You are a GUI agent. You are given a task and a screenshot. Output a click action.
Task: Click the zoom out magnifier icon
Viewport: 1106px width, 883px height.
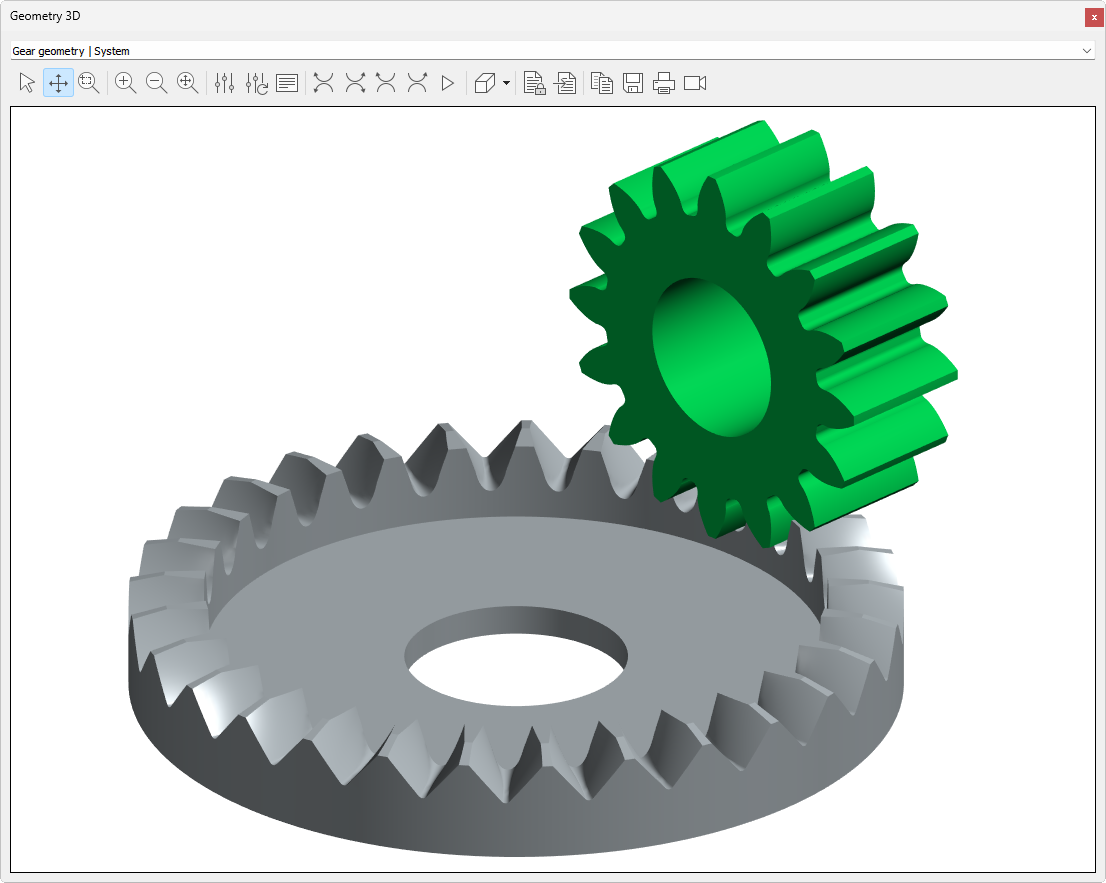pyautogui.click(x=157, y=83)
